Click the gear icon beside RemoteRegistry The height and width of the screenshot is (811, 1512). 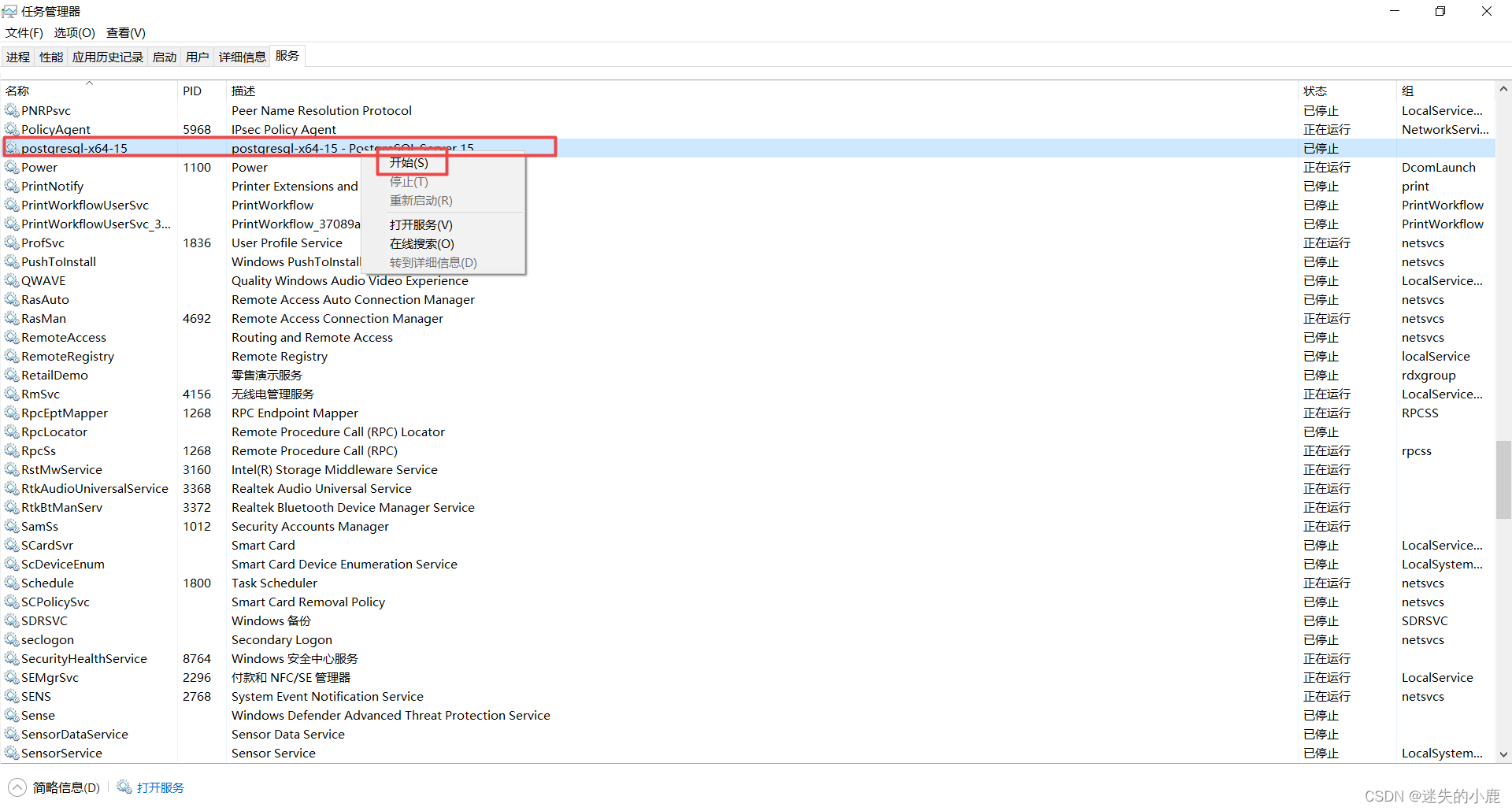(x=12, y=356)
